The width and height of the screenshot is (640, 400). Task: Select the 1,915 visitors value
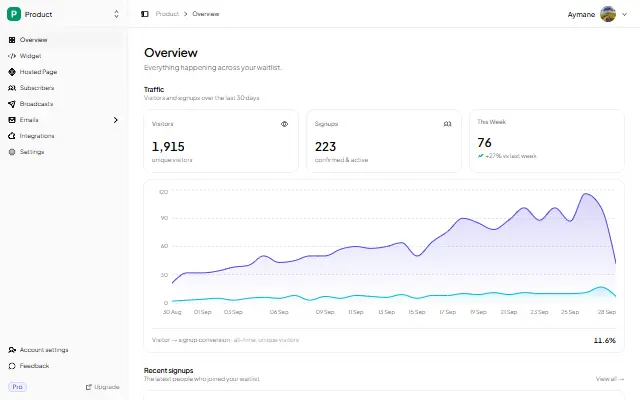(168, 147)
